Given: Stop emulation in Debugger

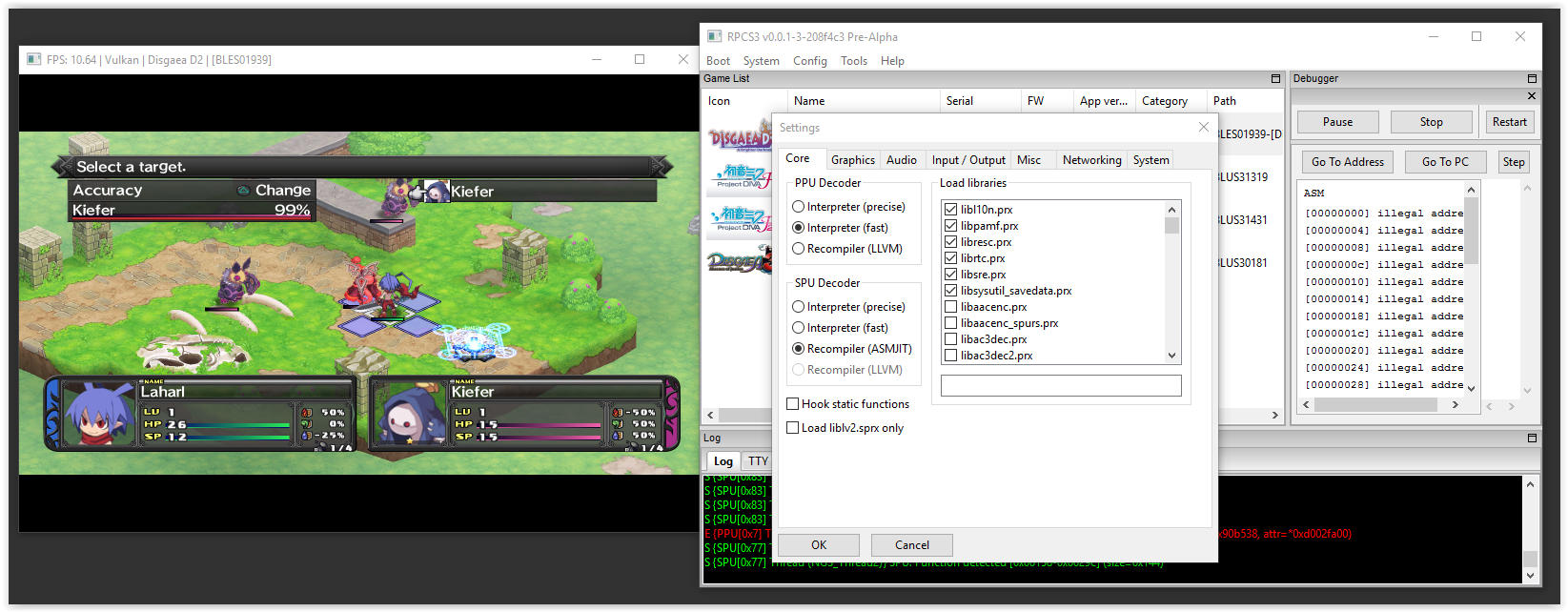Looking at the screenshot, I should pos(1431,122).
